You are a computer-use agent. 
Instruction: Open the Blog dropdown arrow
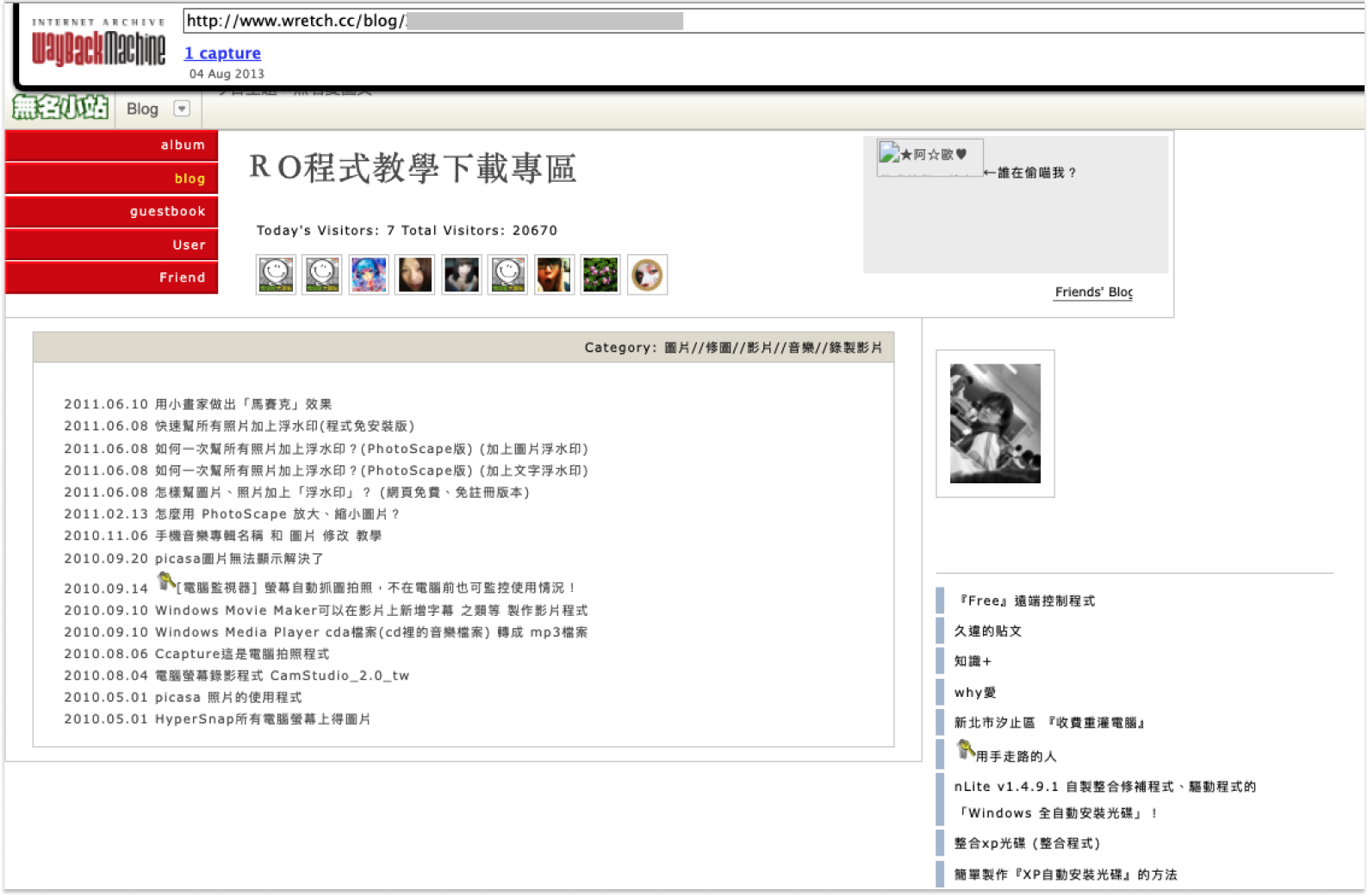(182, 109)
